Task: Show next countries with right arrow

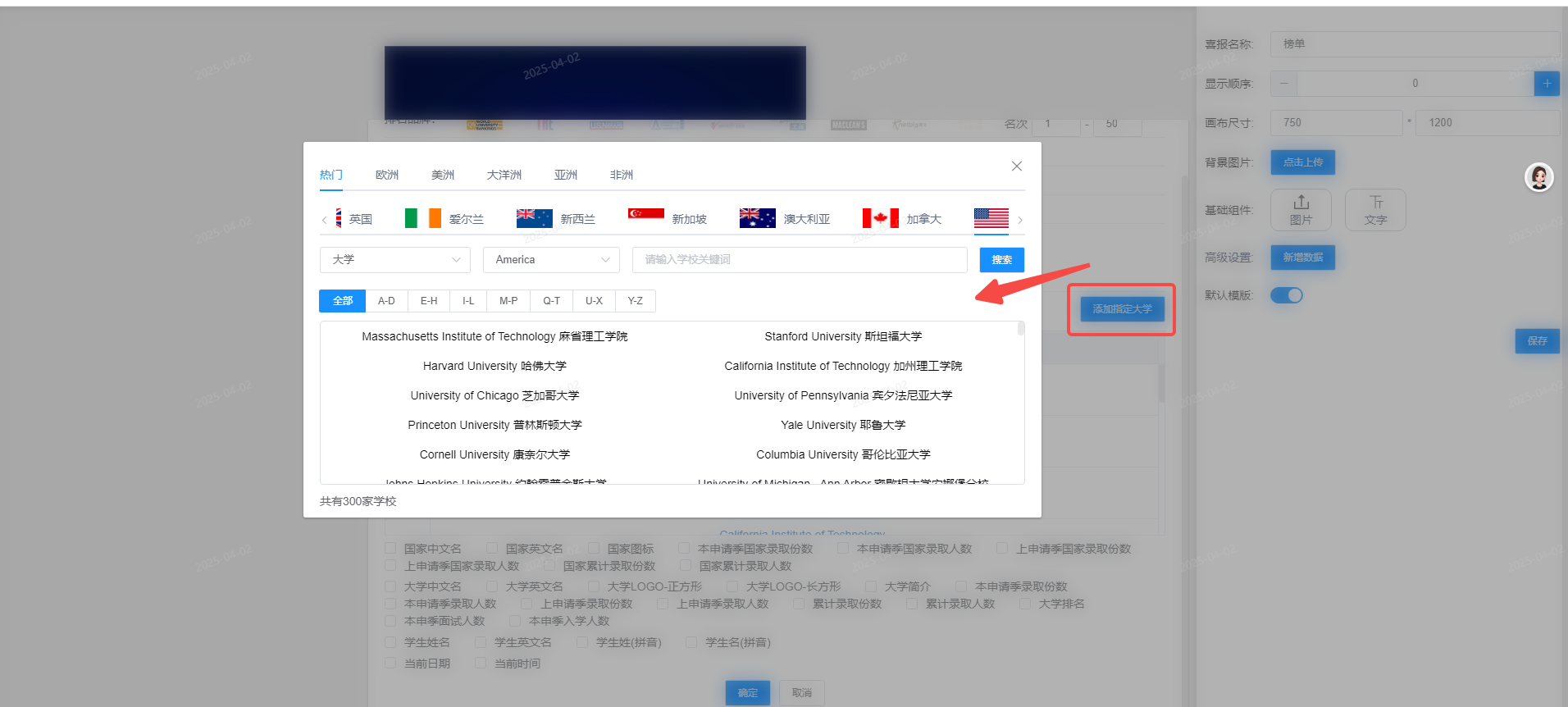Action: [1019, 220]
